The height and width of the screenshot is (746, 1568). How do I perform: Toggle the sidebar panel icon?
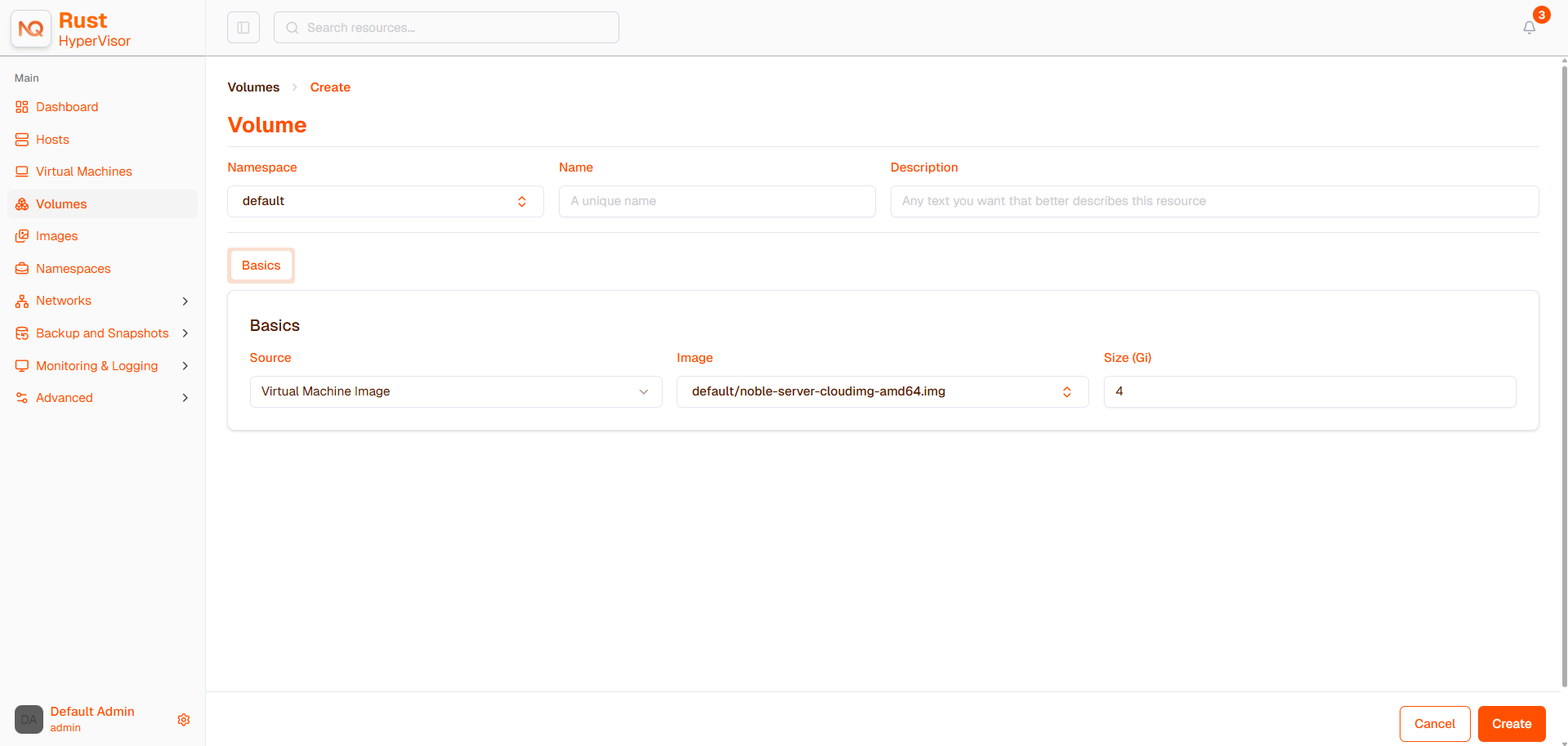point(243,28)
